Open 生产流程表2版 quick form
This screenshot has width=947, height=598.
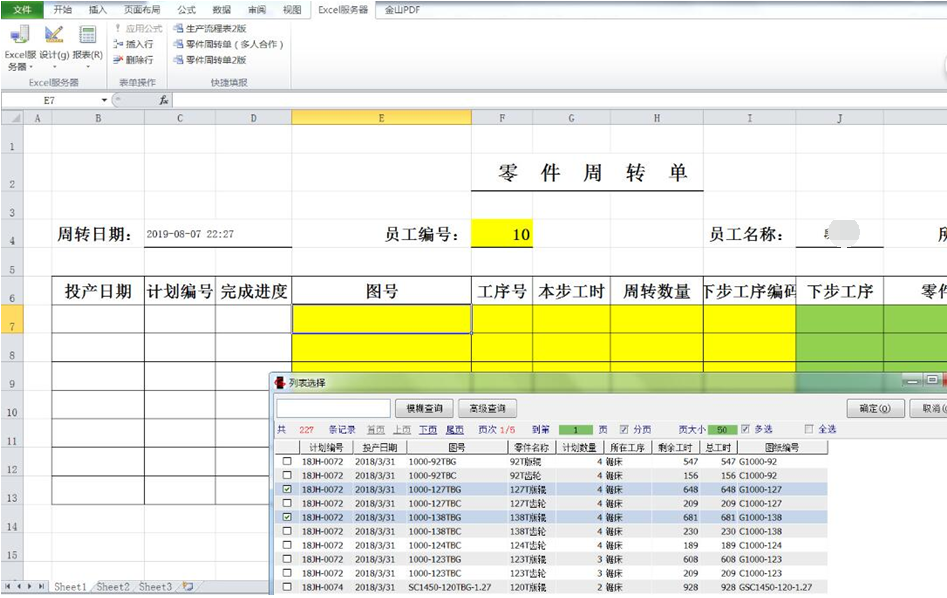click(210, 29)
